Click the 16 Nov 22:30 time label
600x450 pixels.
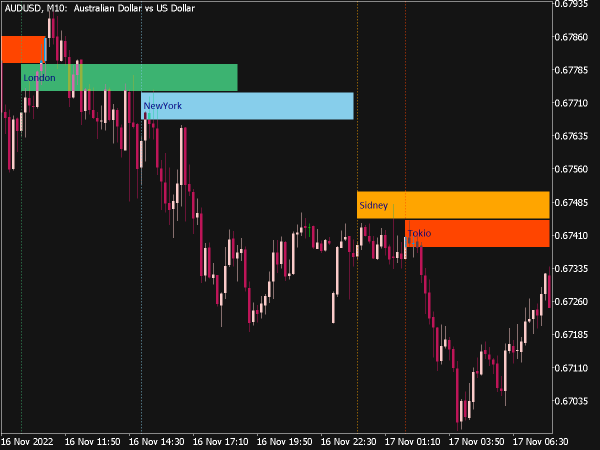pyautogui.click(x=348, y=442)
